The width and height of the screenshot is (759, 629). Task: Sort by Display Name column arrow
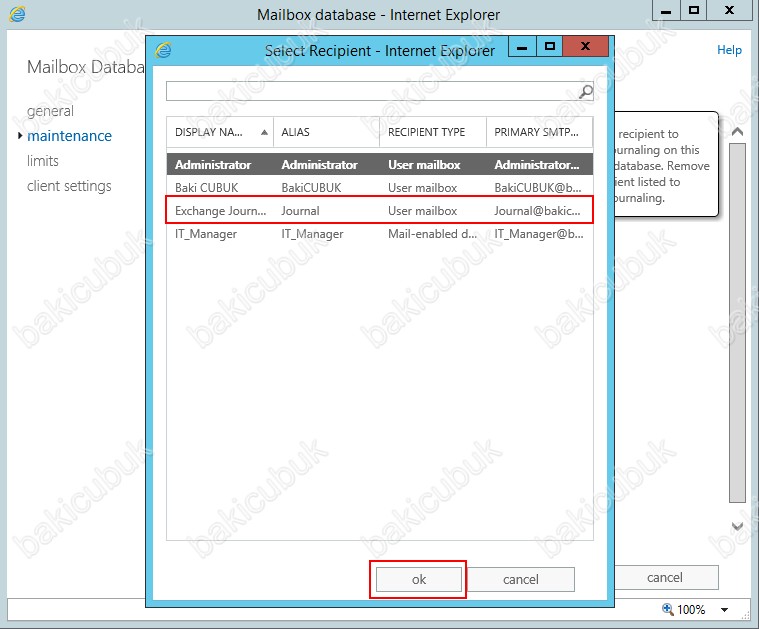tap(264, 132)
